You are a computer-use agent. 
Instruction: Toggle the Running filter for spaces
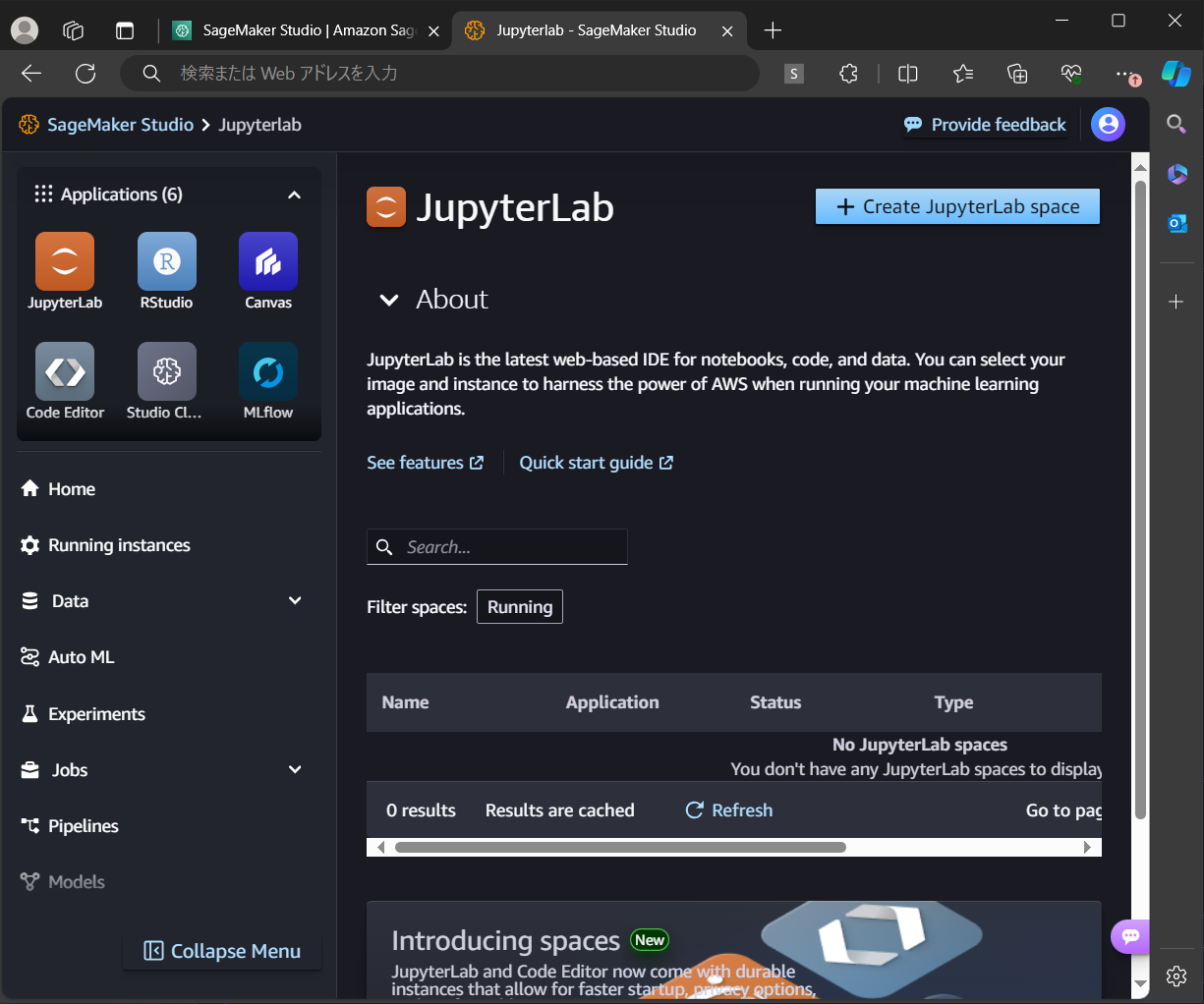pyautogui.click(x=519, y=606)
